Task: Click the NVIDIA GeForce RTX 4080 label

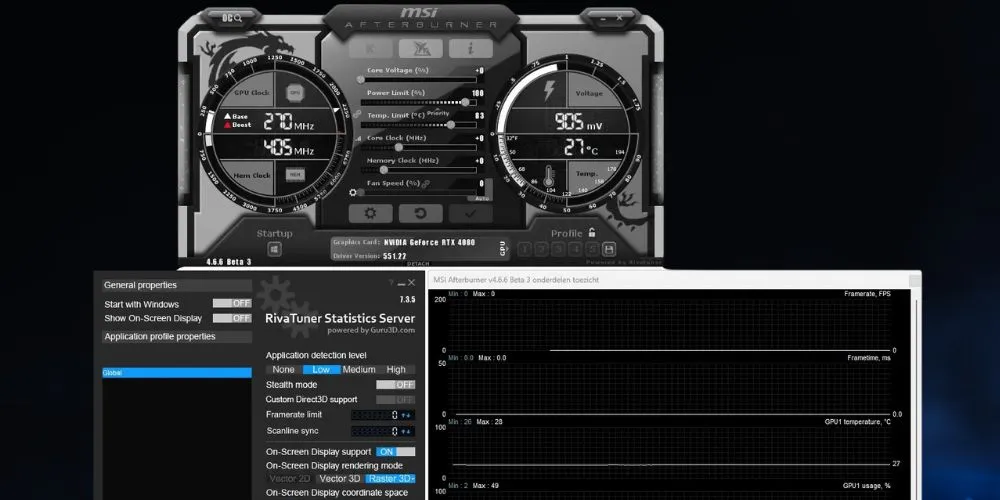Action: 430,242
